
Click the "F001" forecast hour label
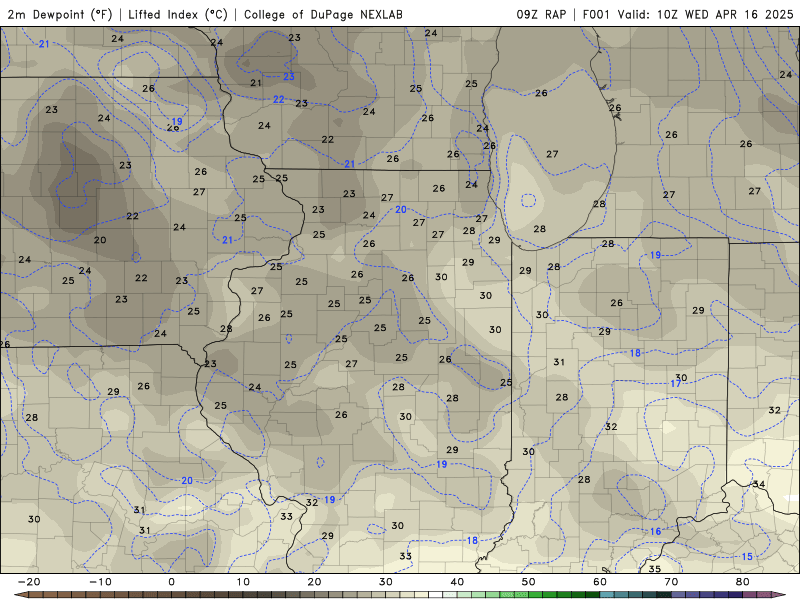tap(596, 14)
